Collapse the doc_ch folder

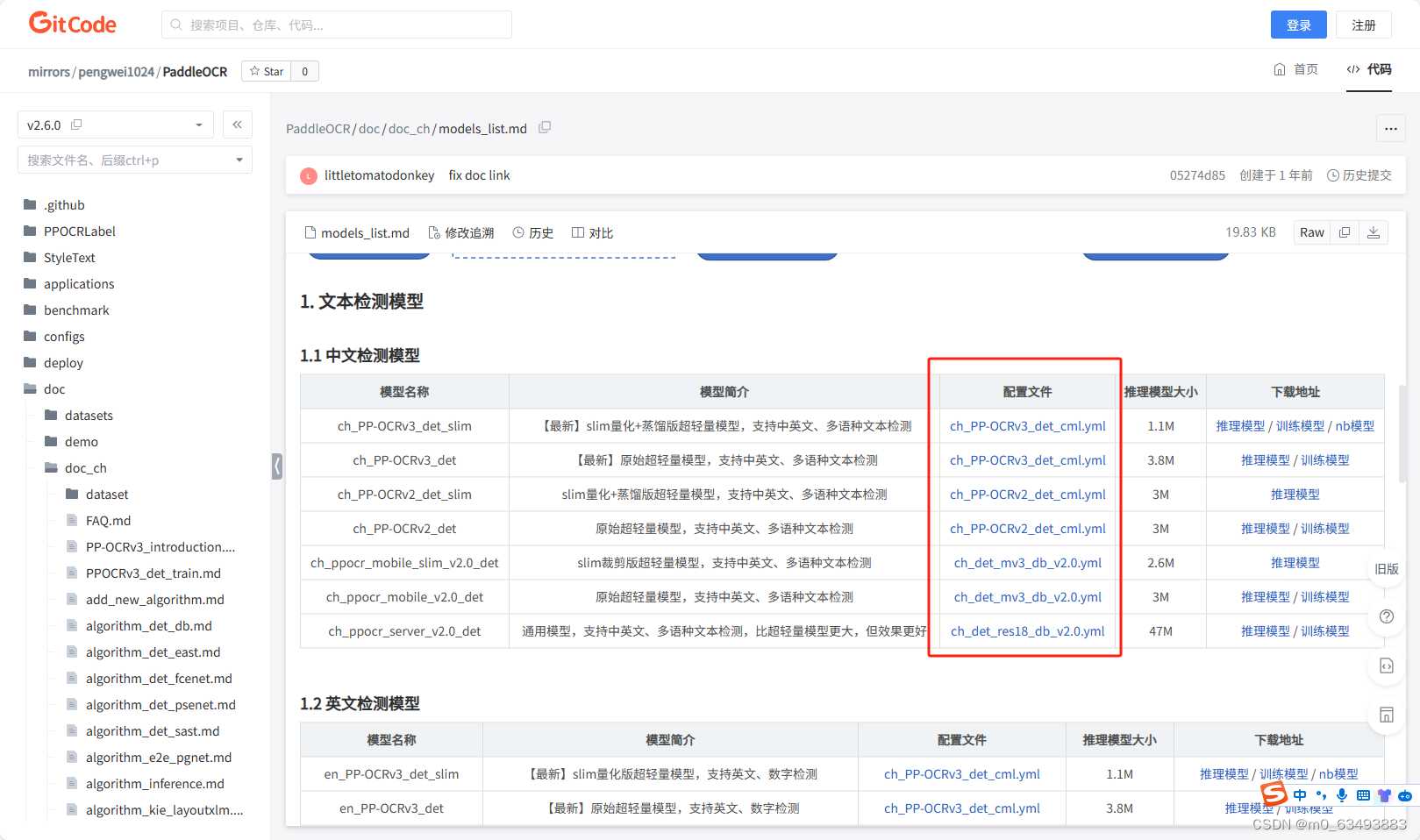pyautogui.click(x=86, y=468)
